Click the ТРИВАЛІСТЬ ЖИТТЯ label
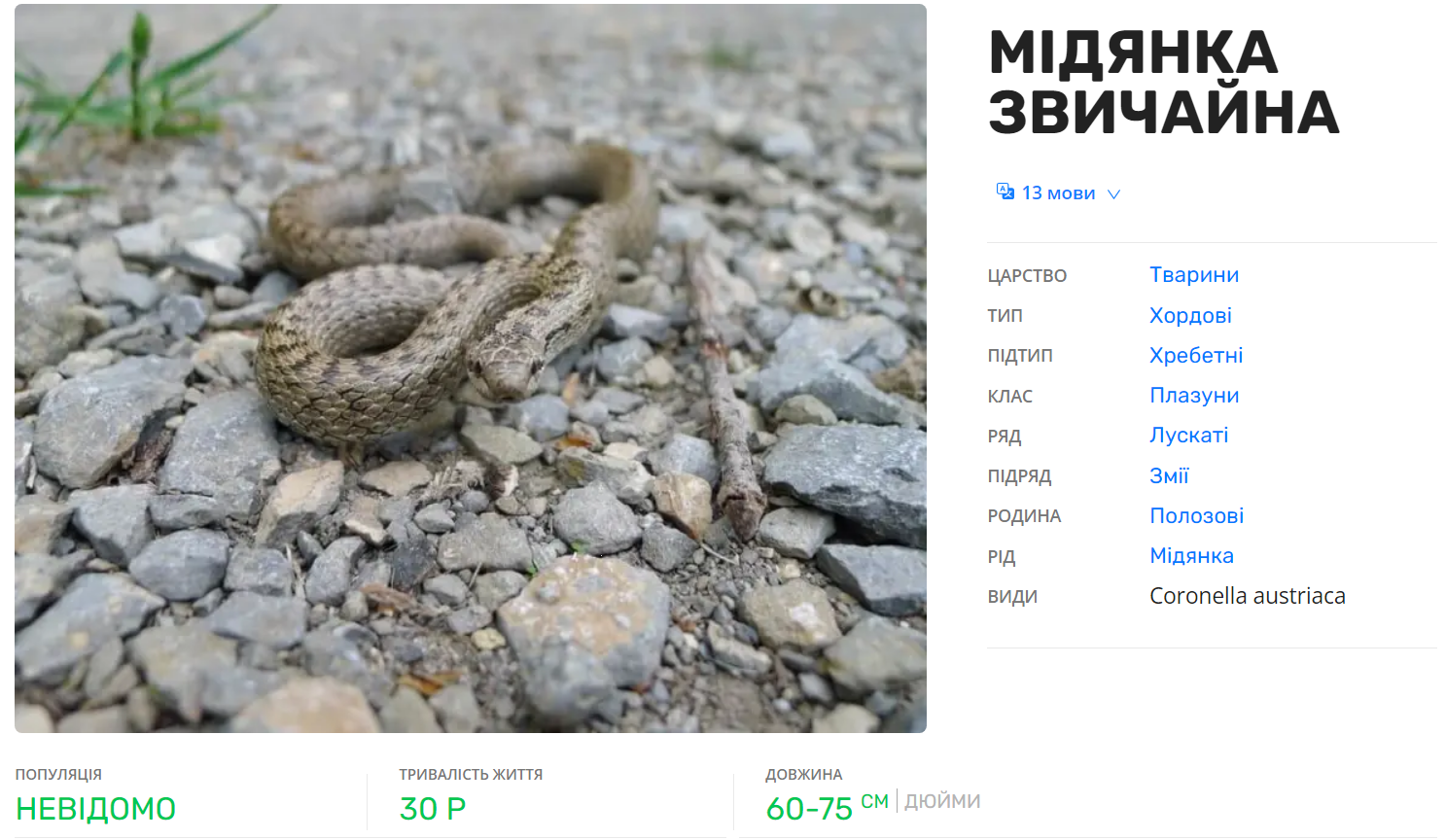 [471, 774]
